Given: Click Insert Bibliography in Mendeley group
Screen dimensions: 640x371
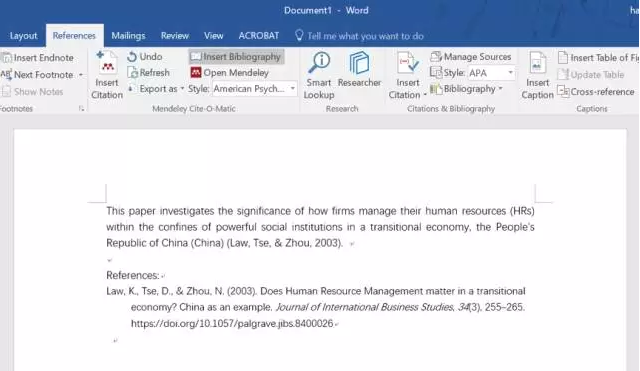Looking at the screenshot, I should [236, 57].
